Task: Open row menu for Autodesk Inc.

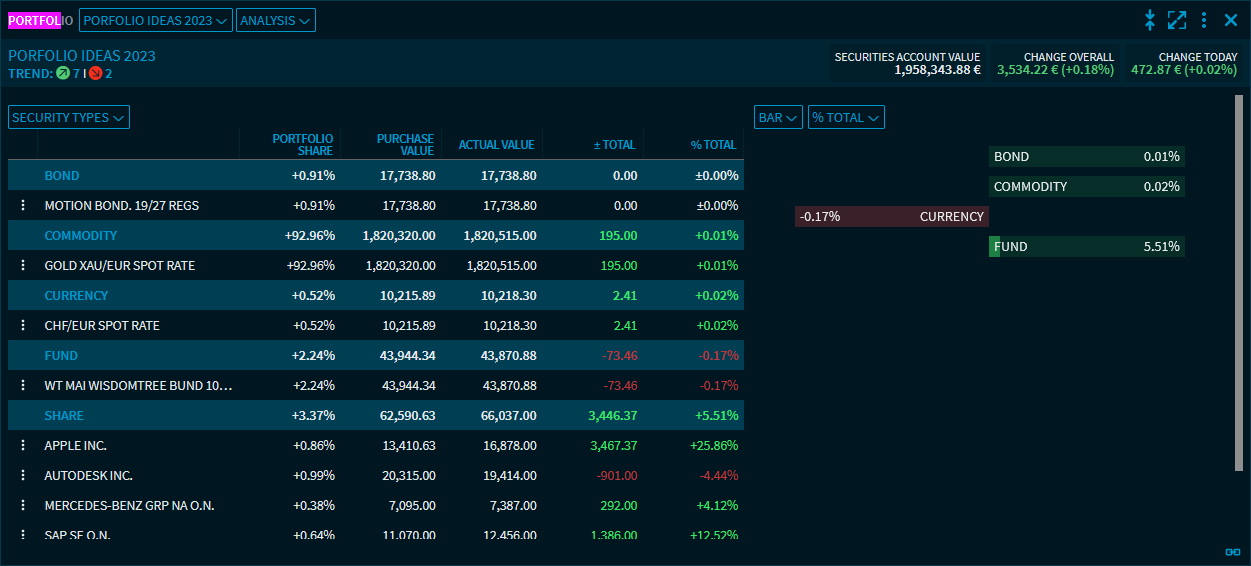Action: pyautogui.click(x=22, y=475)
